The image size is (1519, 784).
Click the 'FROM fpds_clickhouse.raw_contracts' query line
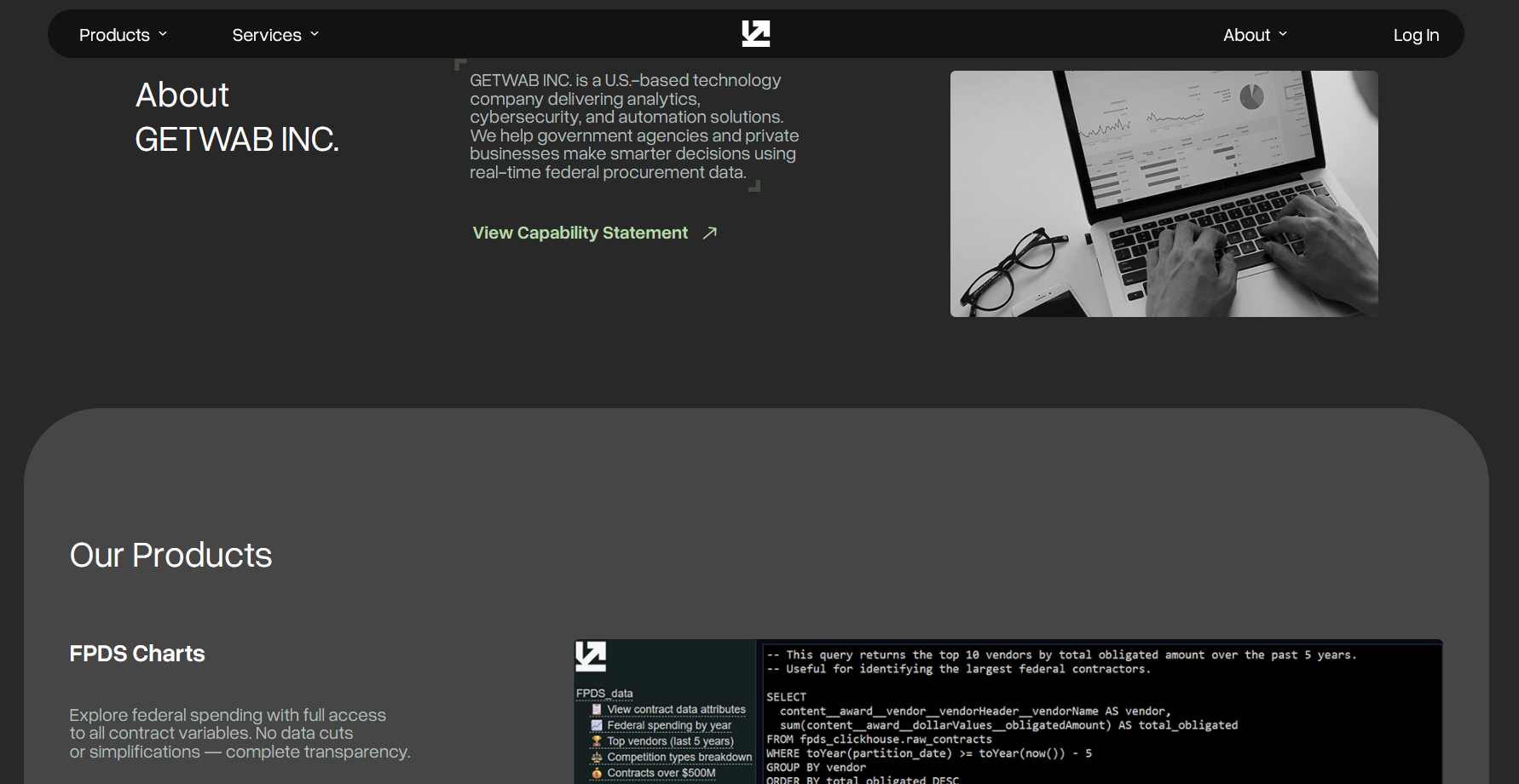879,739
